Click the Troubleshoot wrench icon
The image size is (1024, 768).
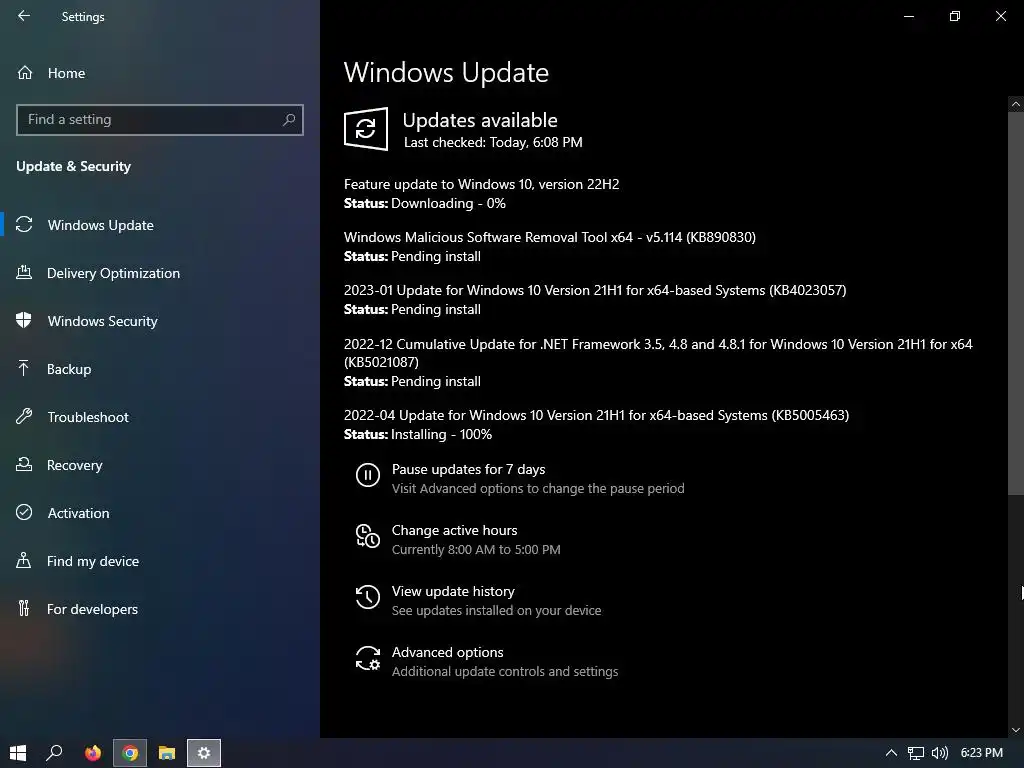coord(24,417)
